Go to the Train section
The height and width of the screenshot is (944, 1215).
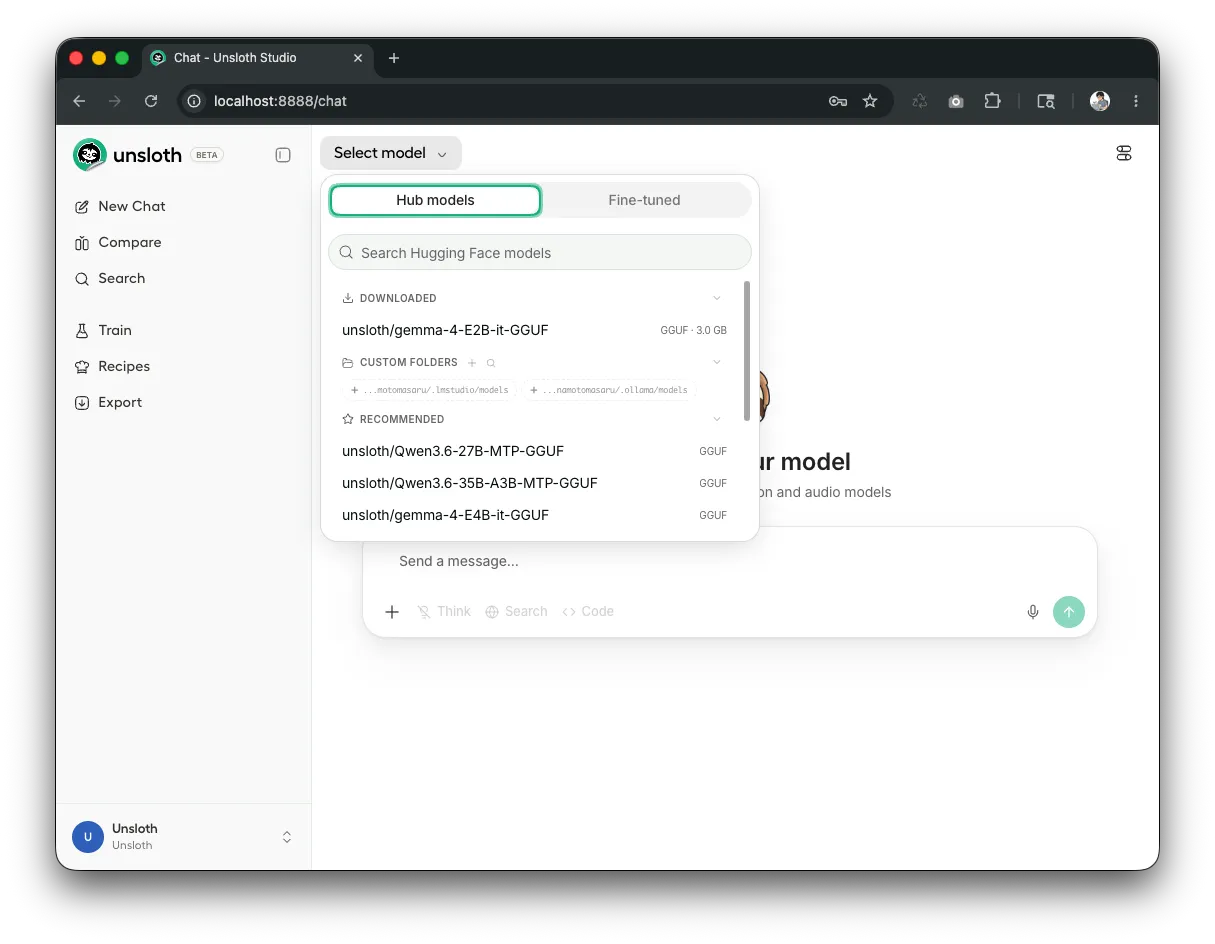point(103,330)
